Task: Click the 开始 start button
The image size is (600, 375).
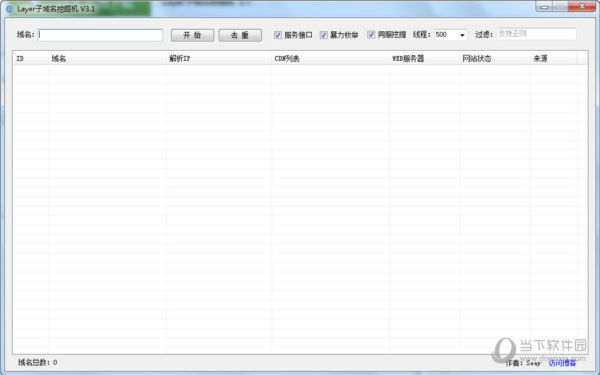Action: pyautogui.click(x=192, y=35)
